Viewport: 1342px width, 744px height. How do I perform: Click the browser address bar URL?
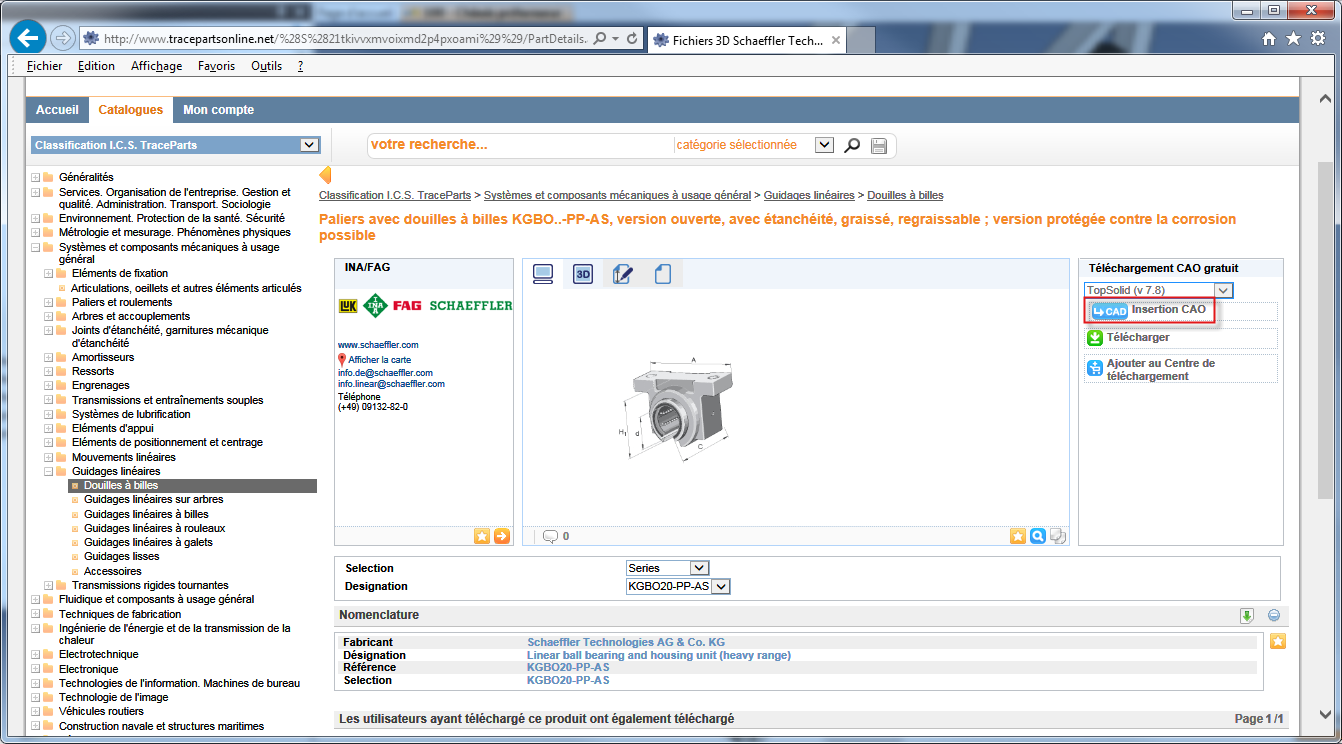point(345,39)
